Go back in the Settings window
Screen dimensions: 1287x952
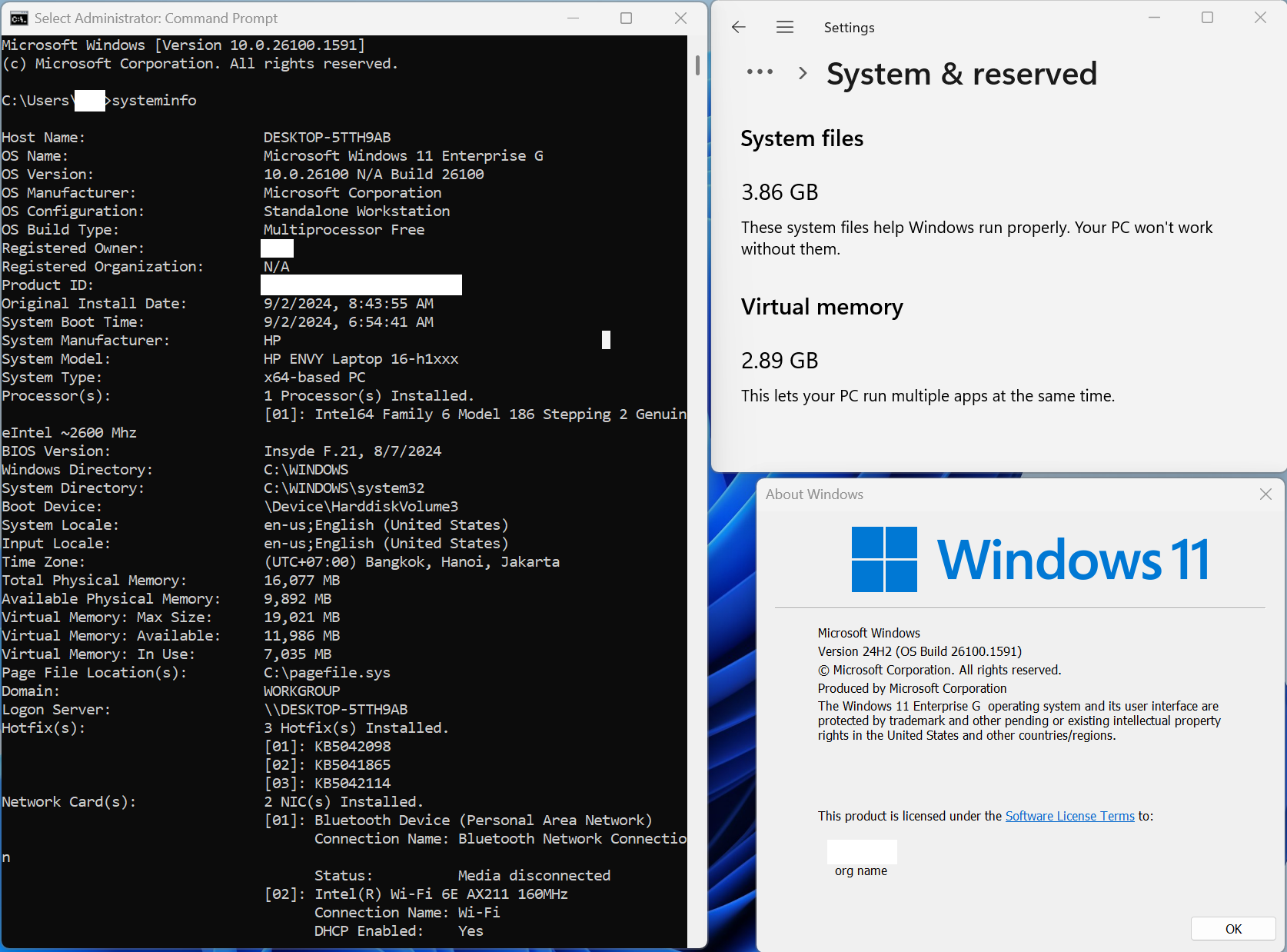click(739, 28)
